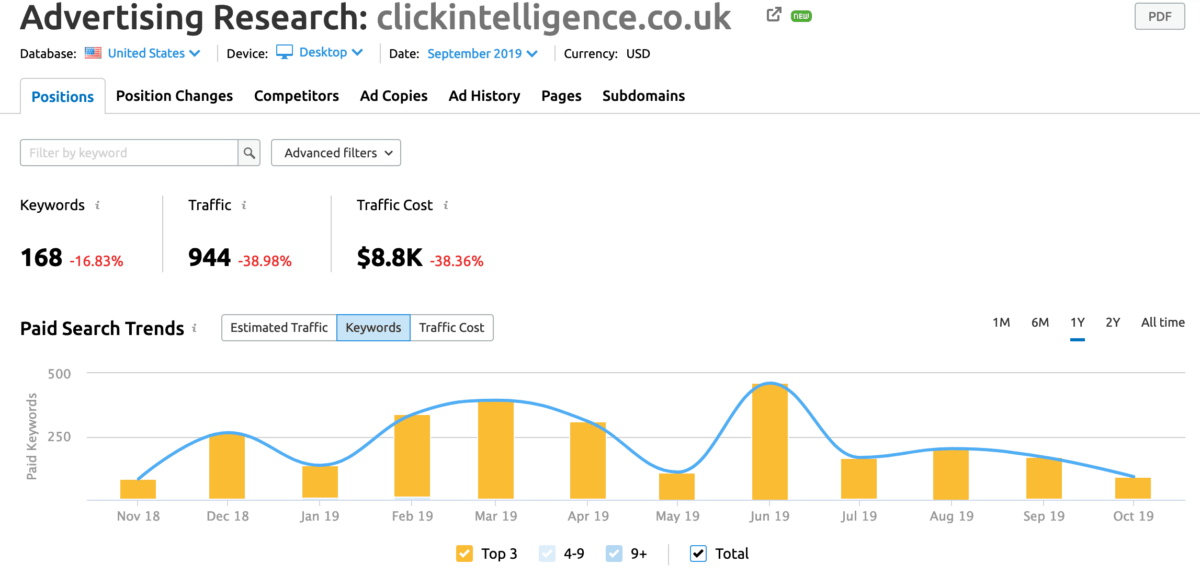Image resolution: width=1200 pixels, height=576 pixels.
Task: Open the Desktop device dropdown
Action: click(331, 53)
